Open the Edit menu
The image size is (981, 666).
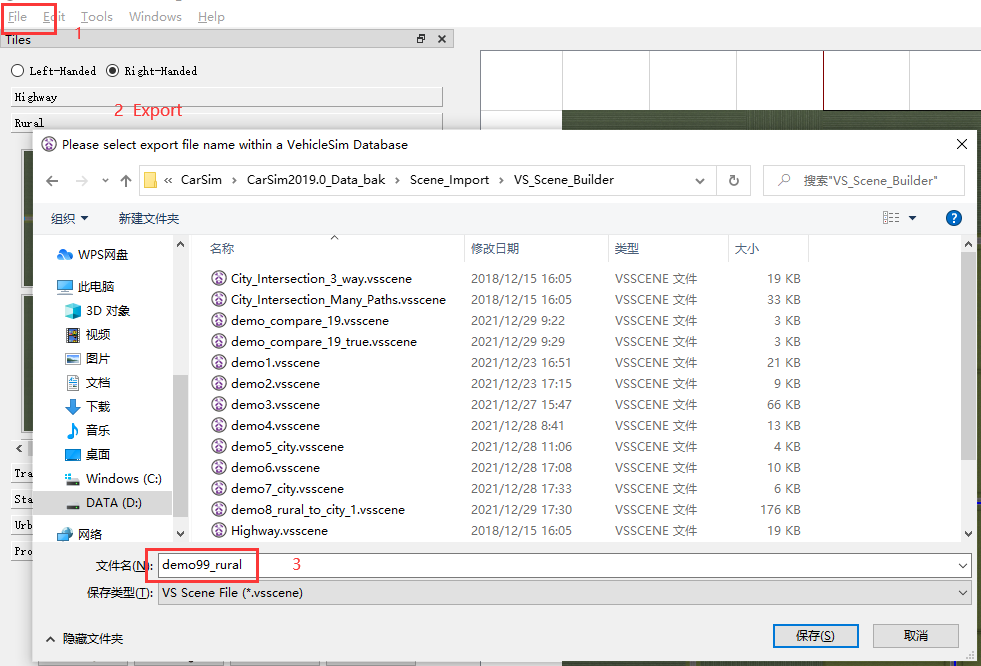click(54, 17)
